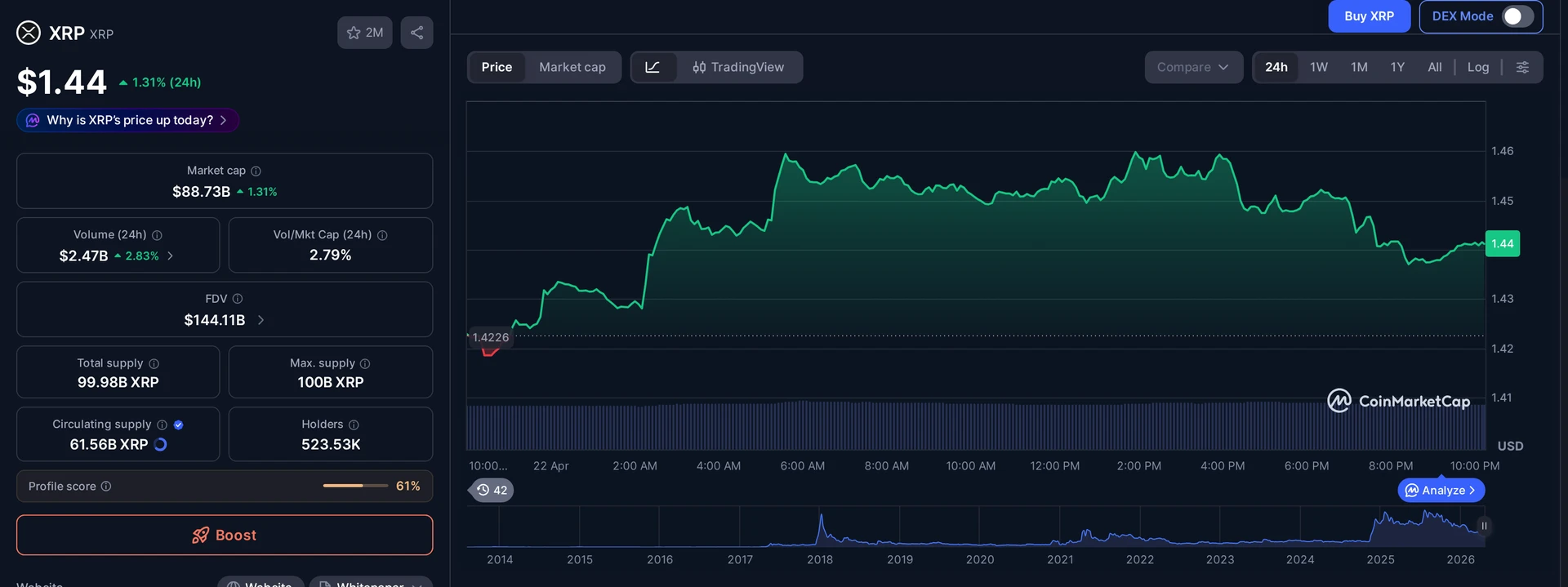Switch to the Market cap tab
The width and height of the screenshot is (1568, 587).
(x=572, y=67)
